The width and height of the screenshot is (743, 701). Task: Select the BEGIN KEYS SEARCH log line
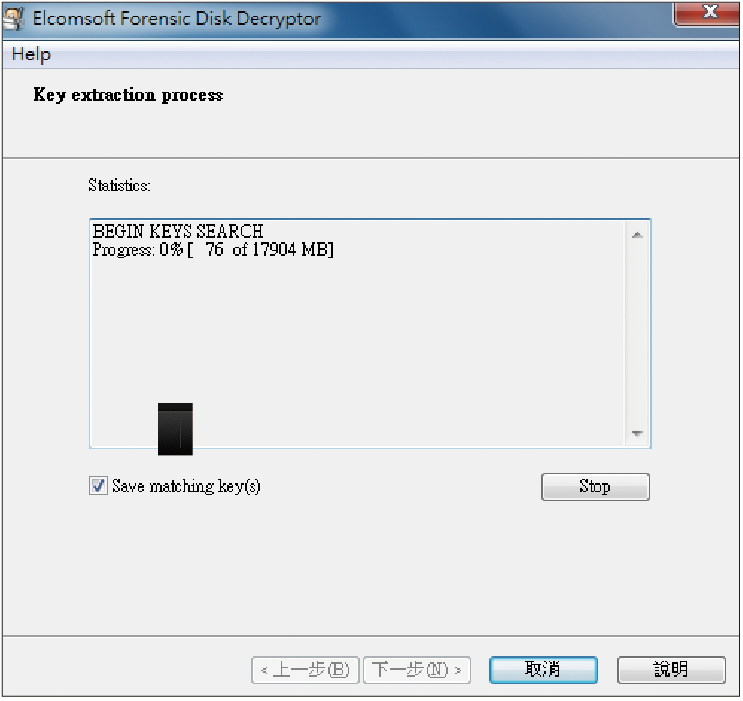(x=178, y=231)
